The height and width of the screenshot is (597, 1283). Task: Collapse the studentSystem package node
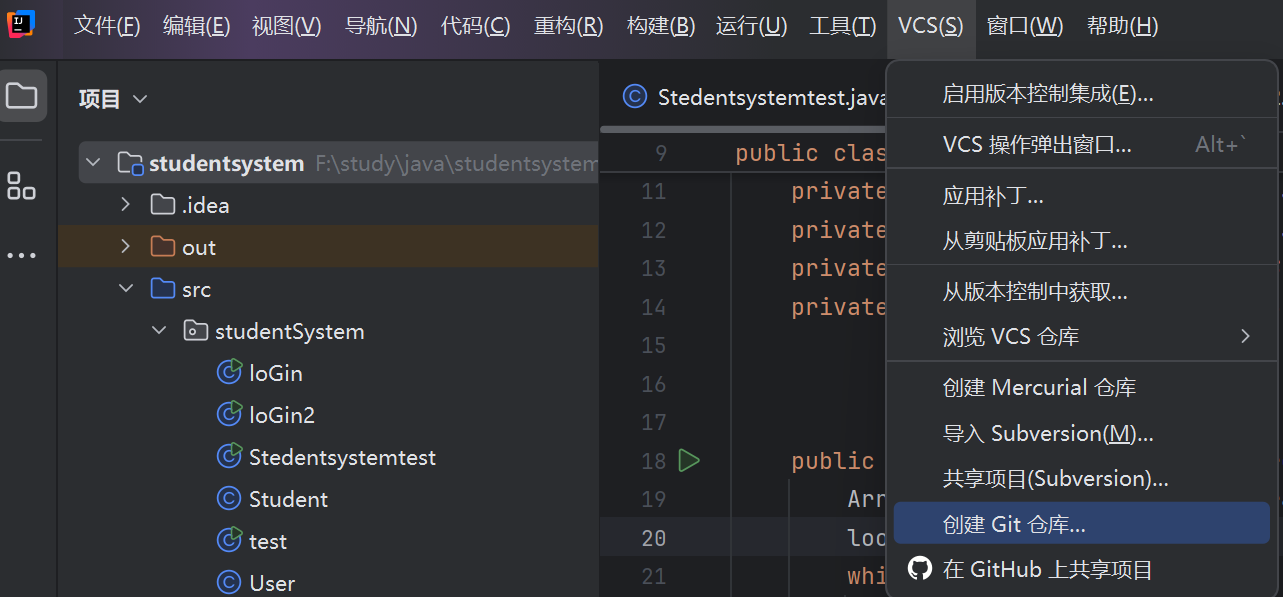pyautogui.click(x=159, y=331)
